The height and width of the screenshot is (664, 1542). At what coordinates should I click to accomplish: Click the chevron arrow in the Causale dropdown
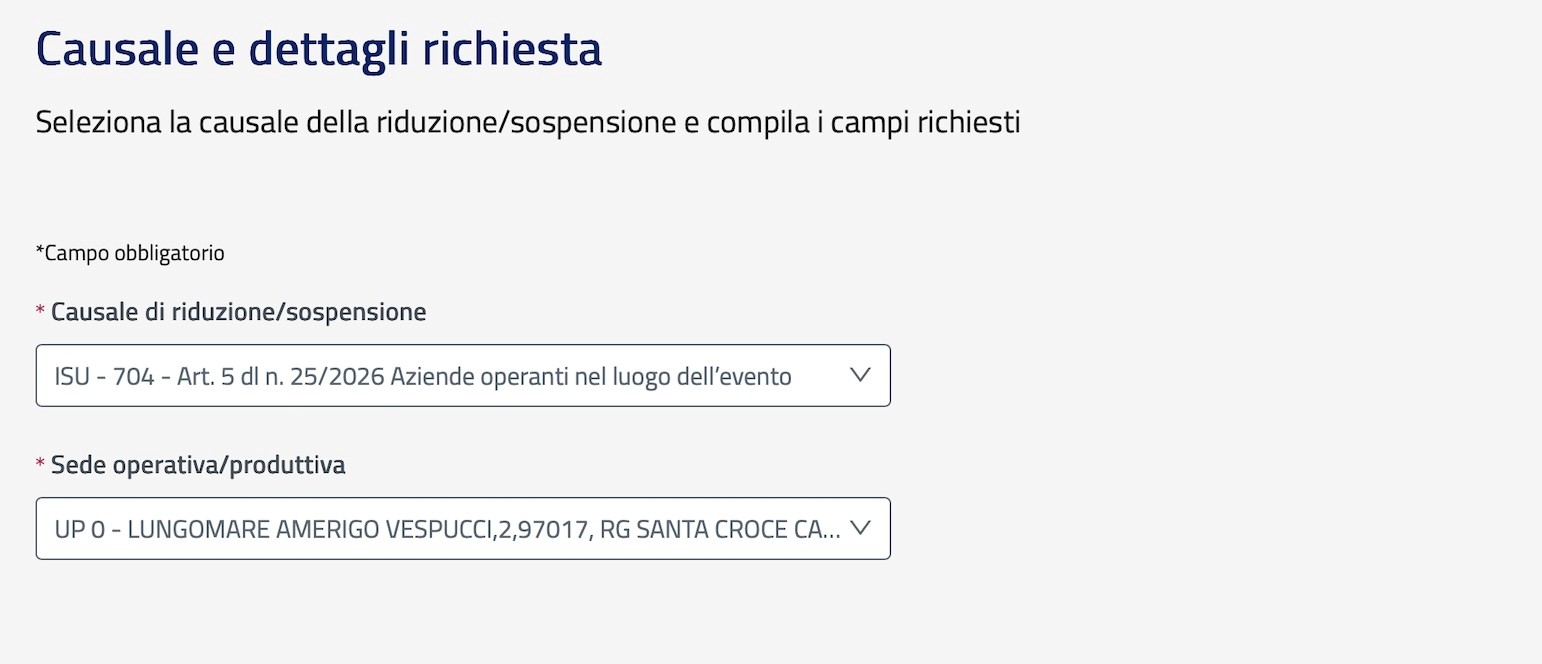click(859, 375)
